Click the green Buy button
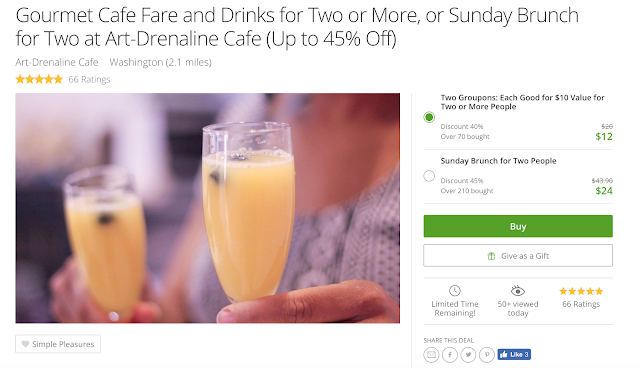Viewport: 640px width, 368px height. 518,226
